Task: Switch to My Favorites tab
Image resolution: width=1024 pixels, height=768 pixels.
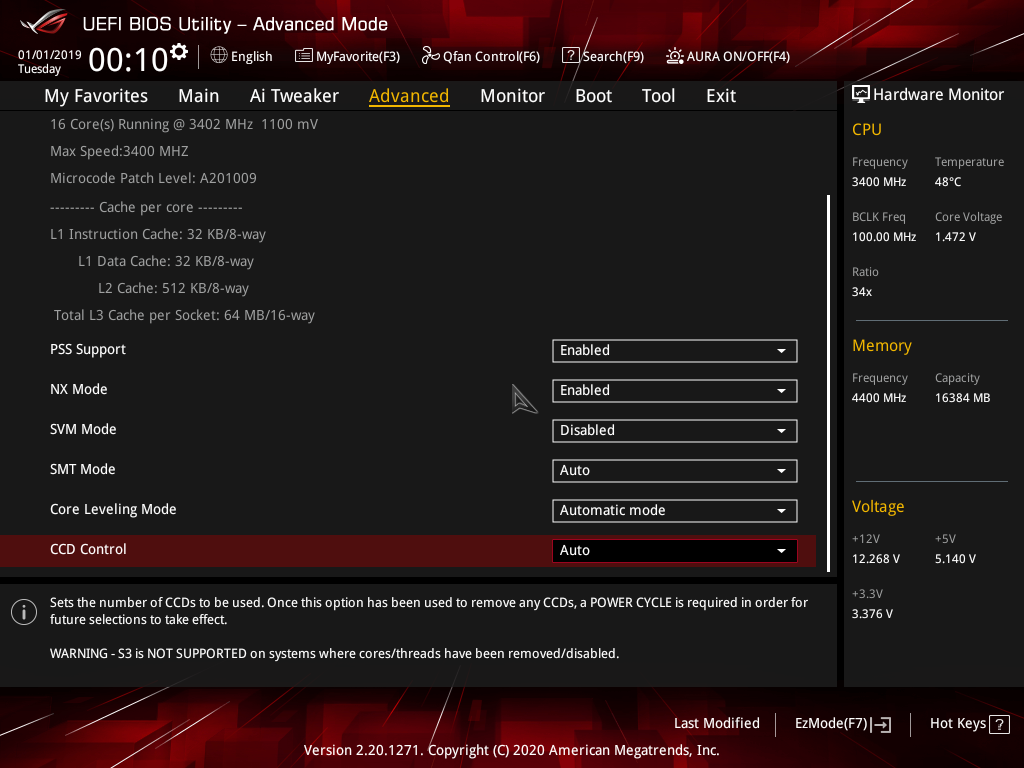Action: click(96, 96)
